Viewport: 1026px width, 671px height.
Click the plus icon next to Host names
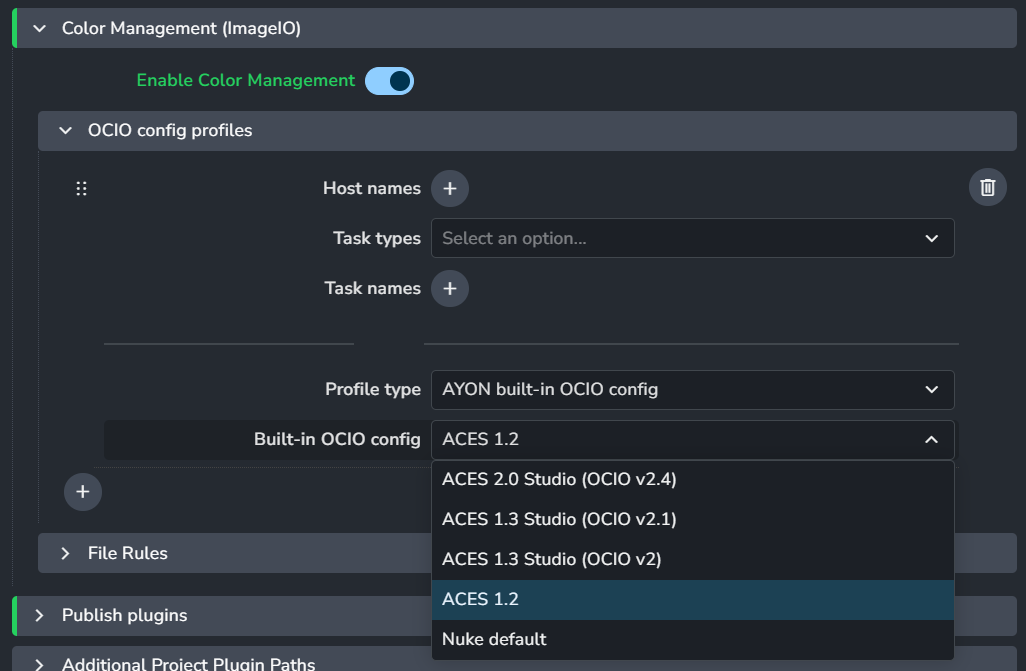(450, 188)
